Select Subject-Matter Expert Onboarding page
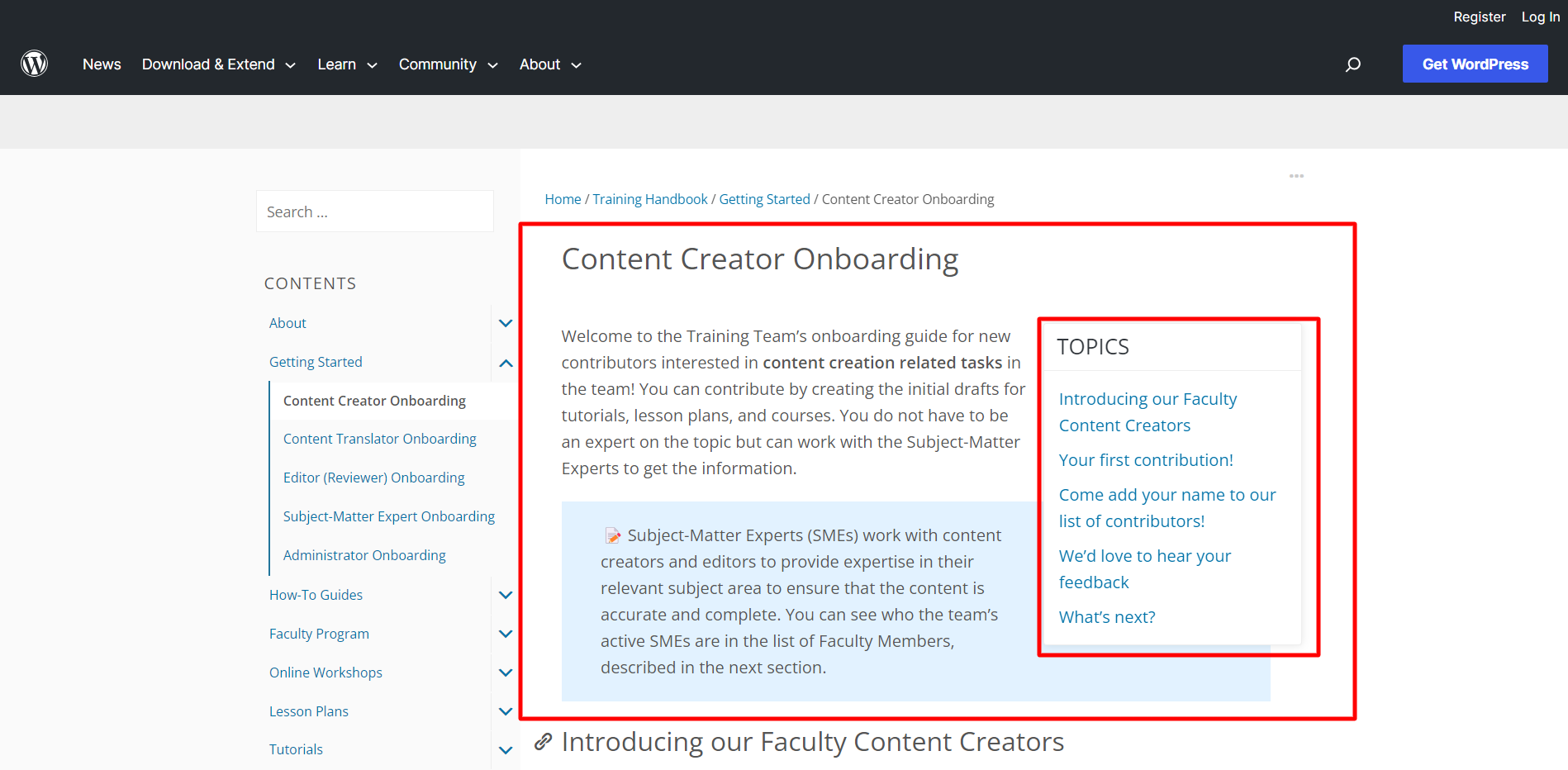Screen dimensions: 1568x770 (388, 516)
